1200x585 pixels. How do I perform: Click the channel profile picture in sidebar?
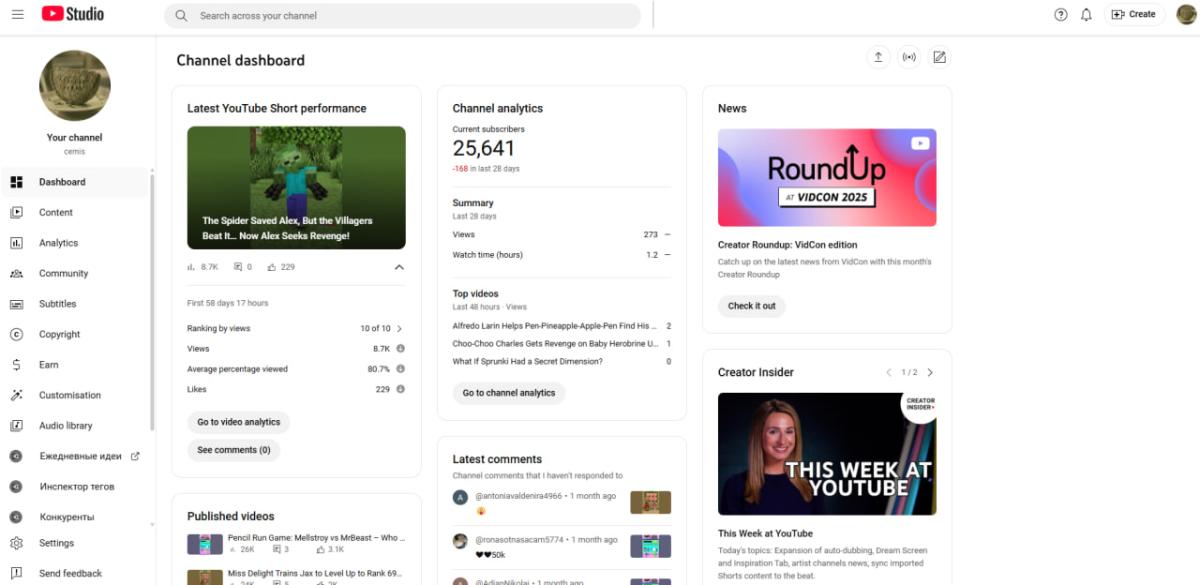tap(75, 86)
